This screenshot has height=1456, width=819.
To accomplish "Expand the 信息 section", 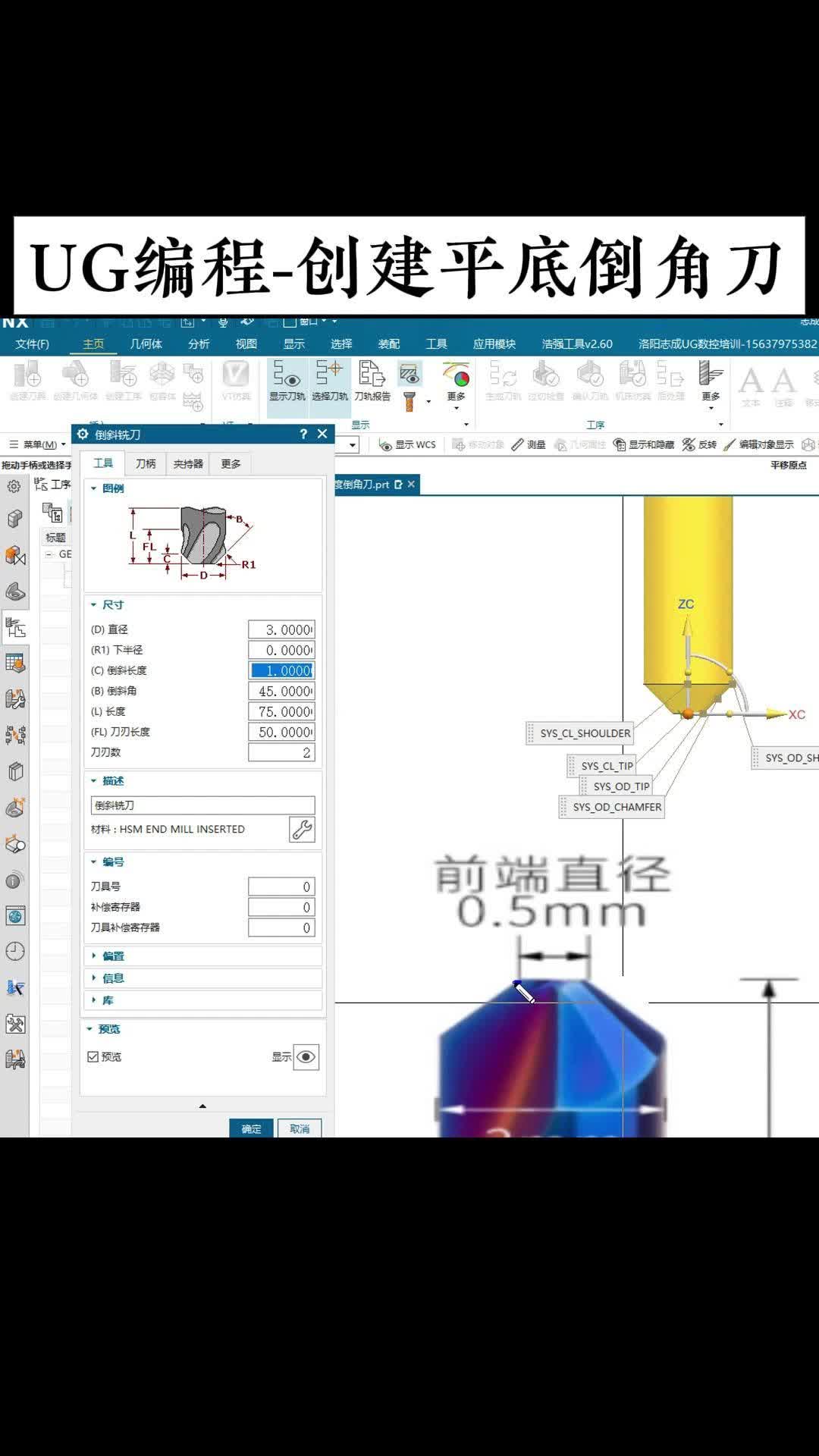I will (113, 978).
